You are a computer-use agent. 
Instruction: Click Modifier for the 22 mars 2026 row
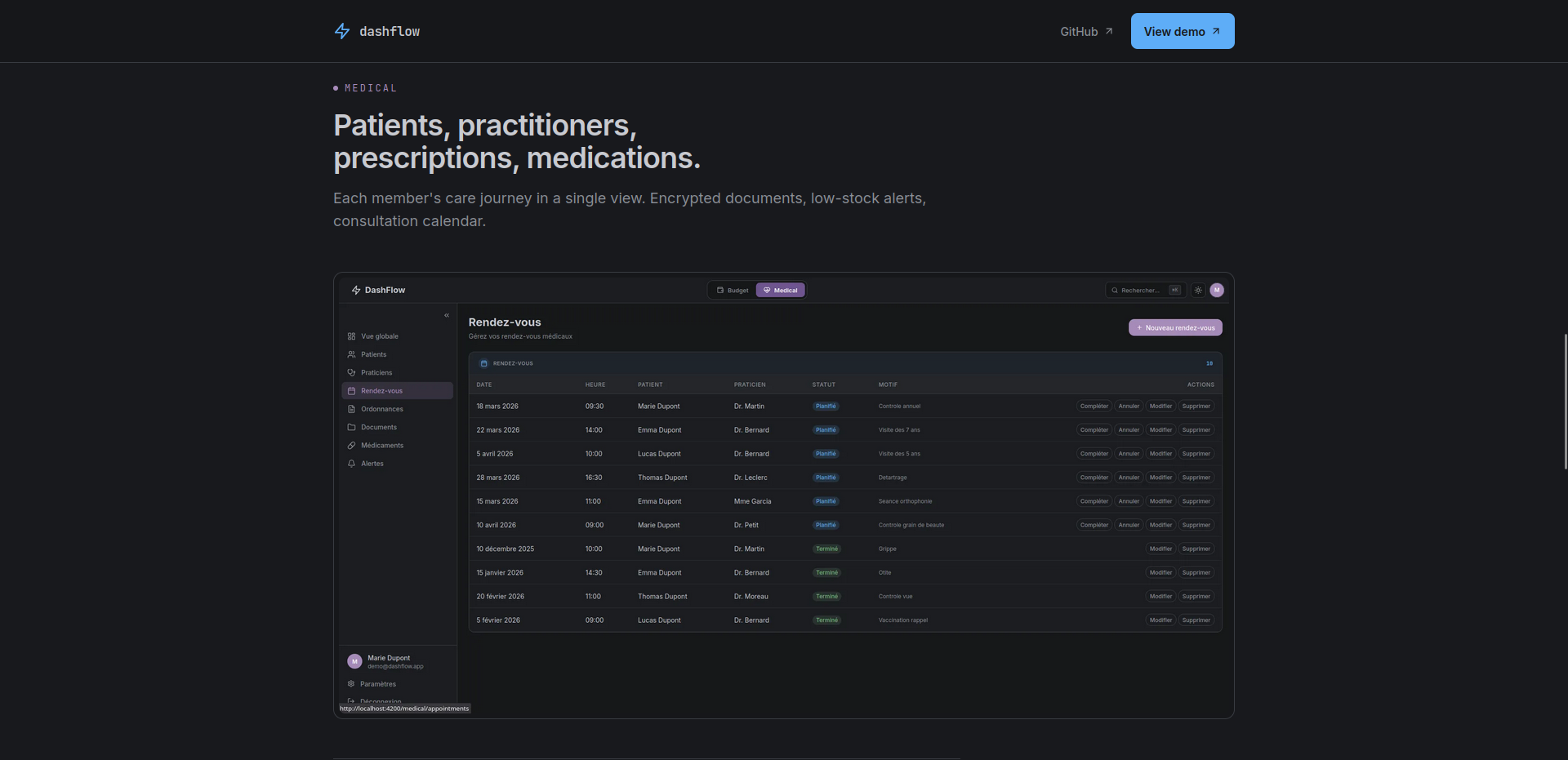click(1160, 429)
